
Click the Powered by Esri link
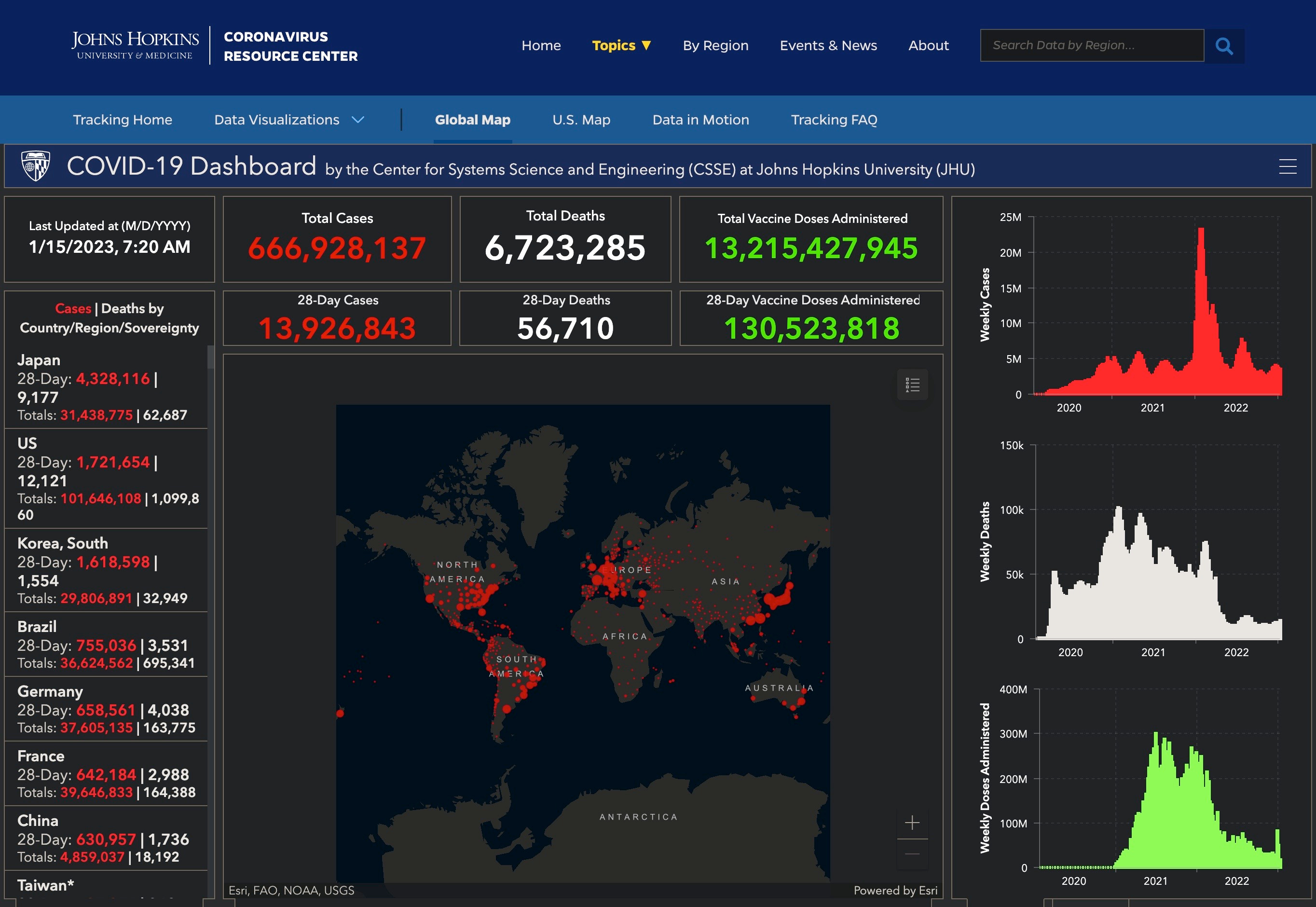(895, 891)
